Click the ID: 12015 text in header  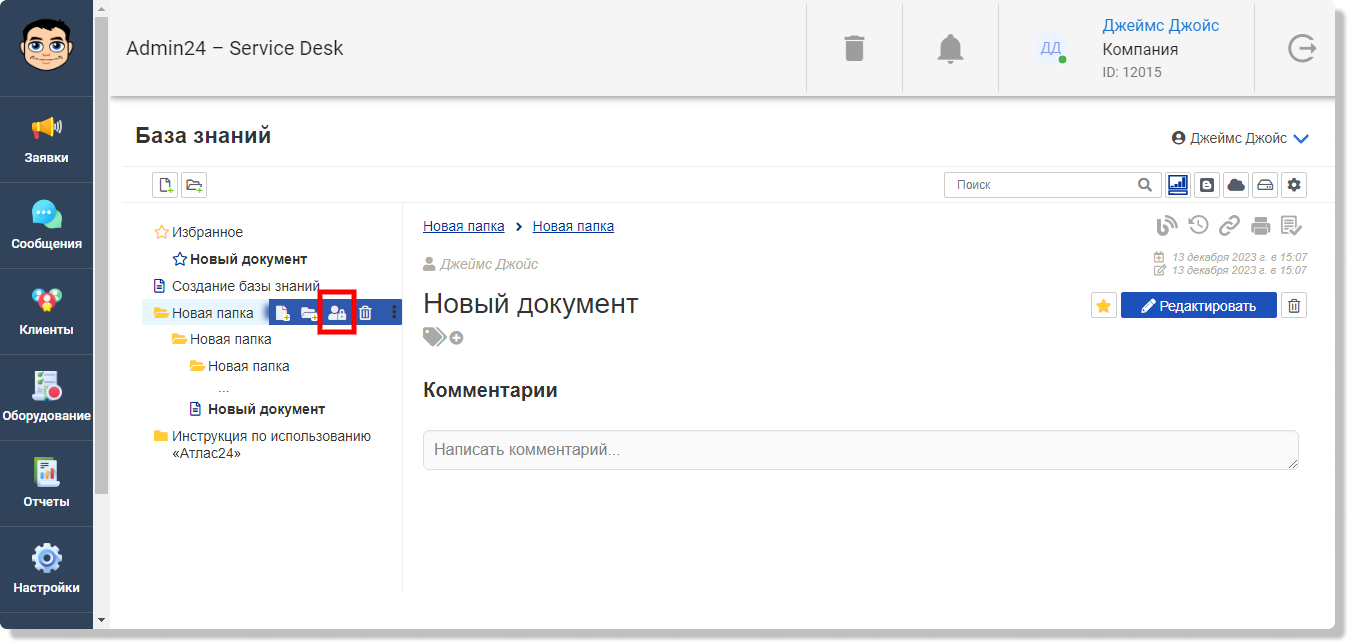point(1132,72)
